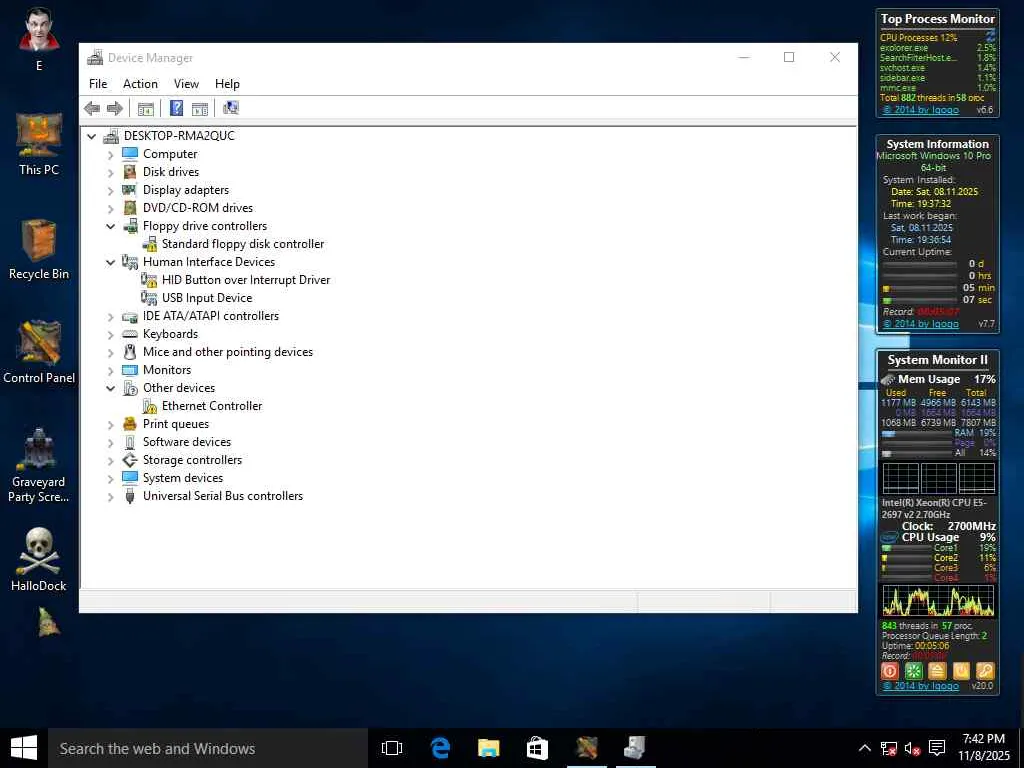1024x768 pixels.
Task: Select the Software devices tree item
Action: click(187, 442)
